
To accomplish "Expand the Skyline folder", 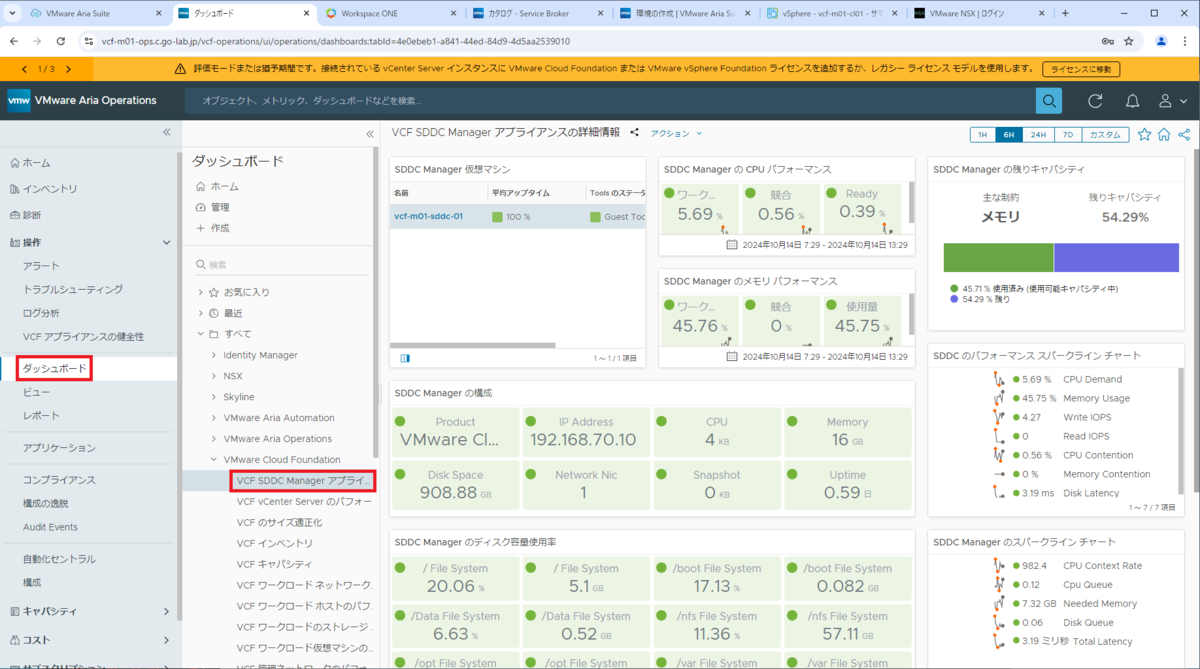I will coord(214,397).
